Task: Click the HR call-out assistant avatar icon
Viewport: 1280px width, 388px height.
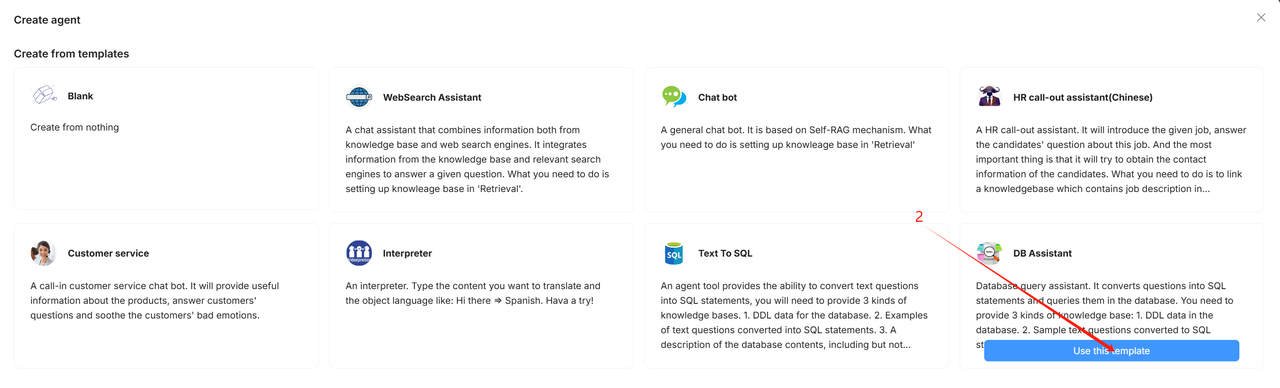Action: [x=989, y=97]
